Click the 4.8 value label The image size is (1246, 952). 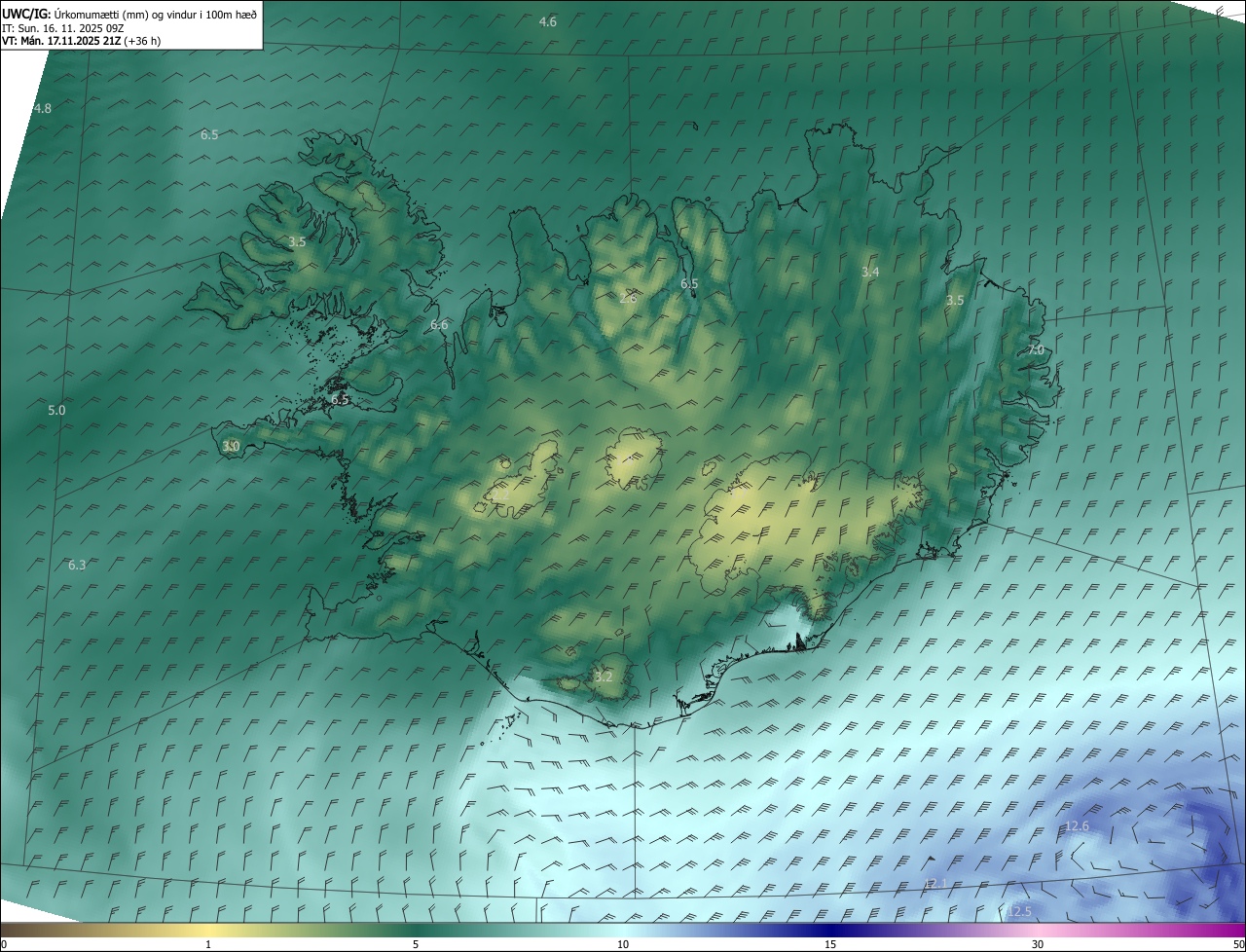click(43, 108)
